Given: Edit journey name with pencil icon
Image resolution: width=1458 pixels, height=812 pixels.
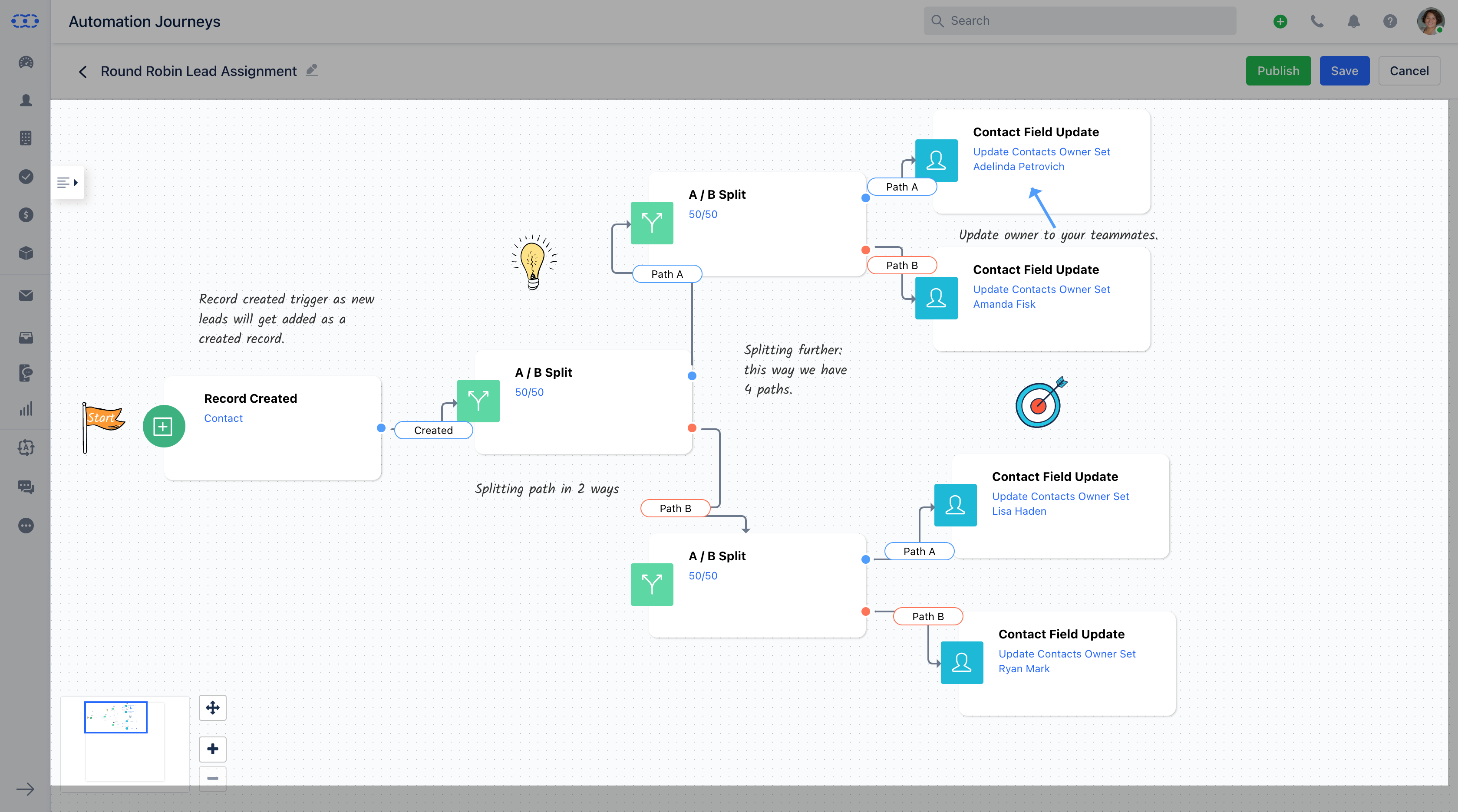Looking at the screenshot, I should coord(312,70).
